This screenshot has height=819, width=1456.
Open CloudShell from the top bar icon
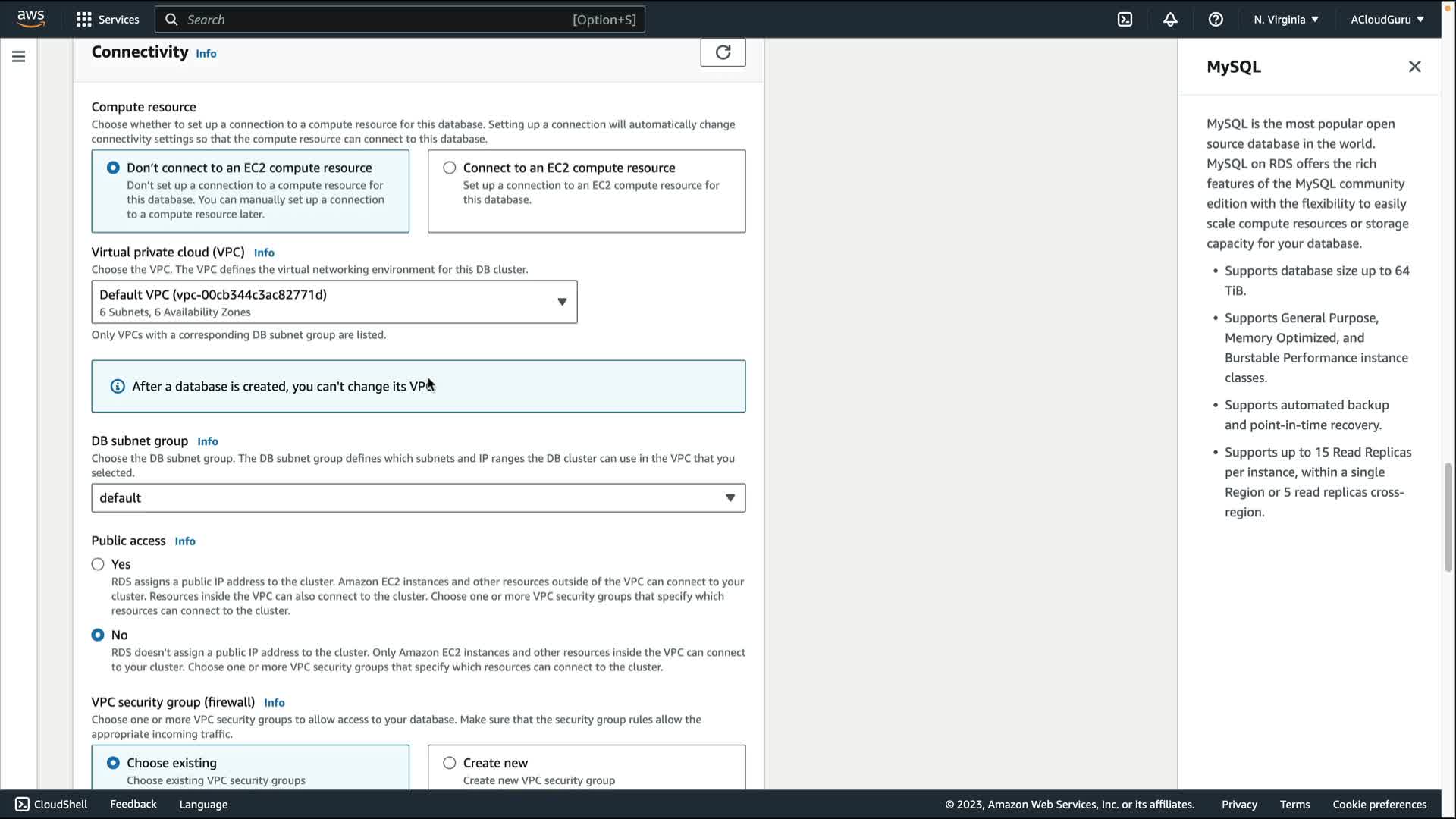tap(1125, 20)
